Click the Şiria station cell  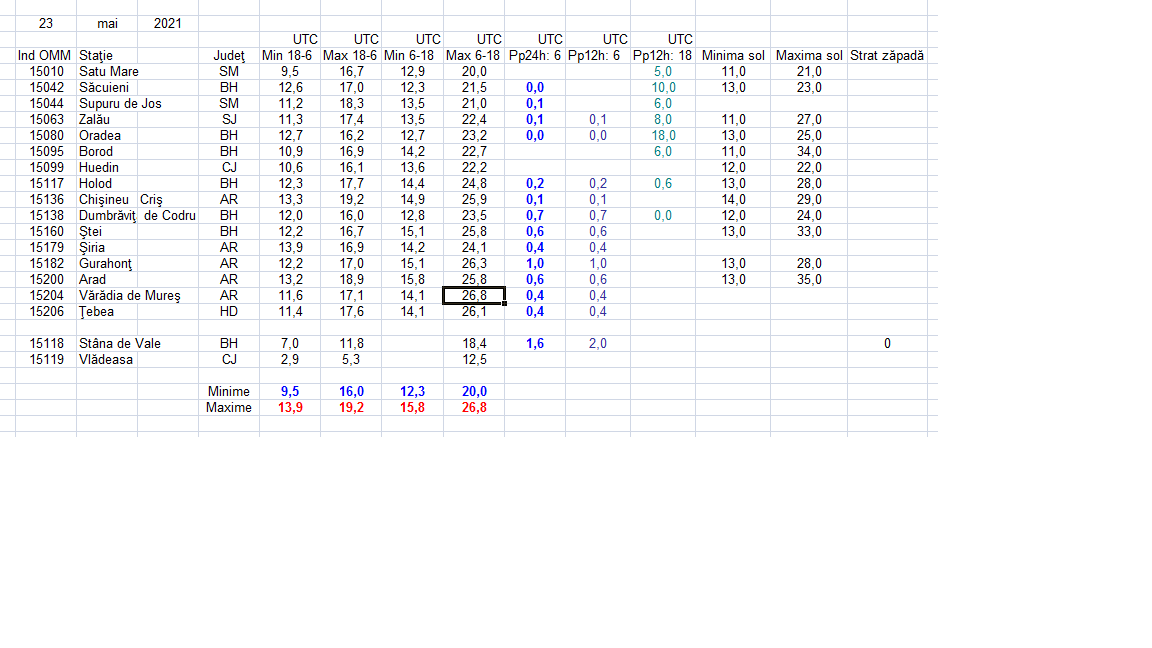click(92, 248)
